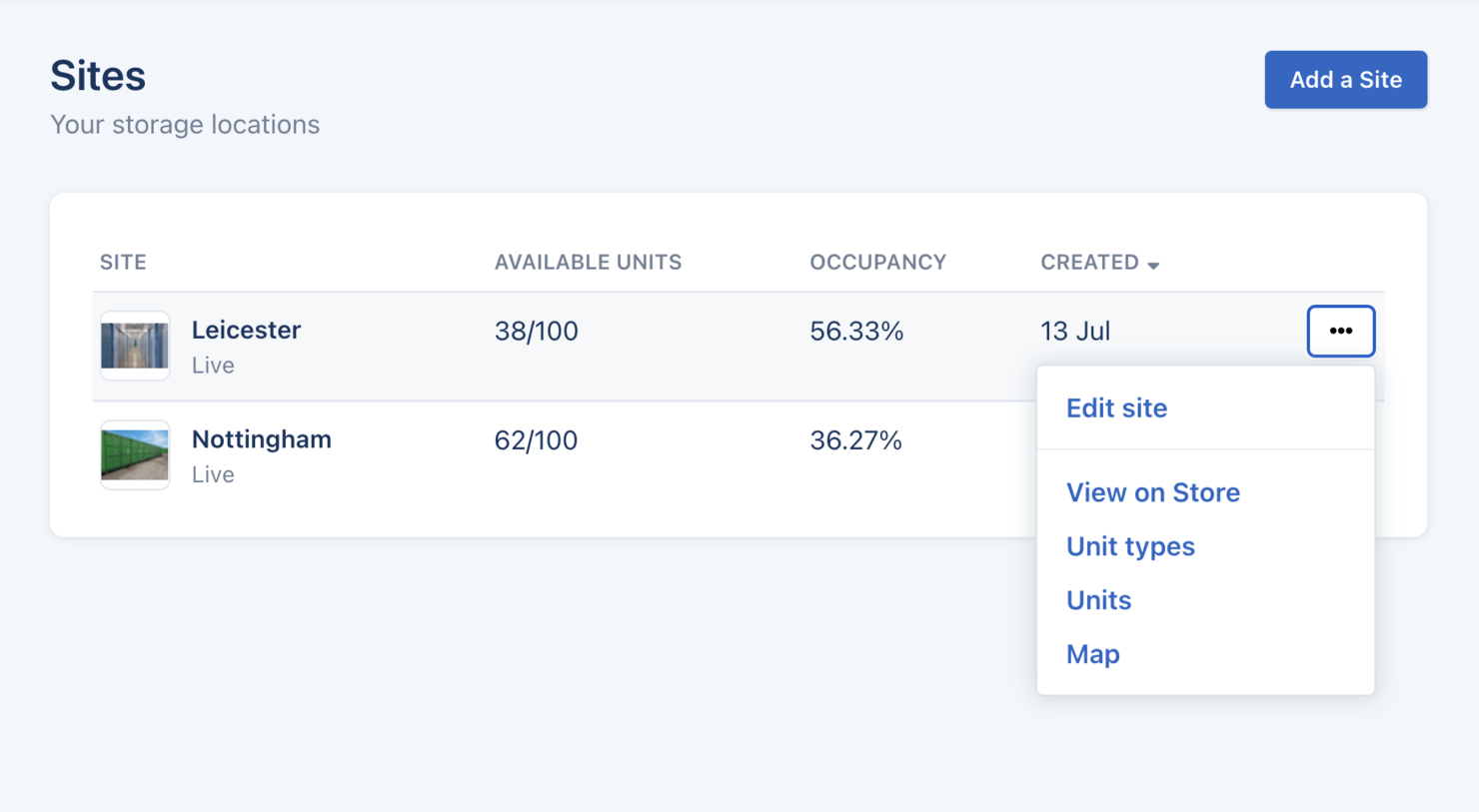Click the Site column header

point(123,262)
